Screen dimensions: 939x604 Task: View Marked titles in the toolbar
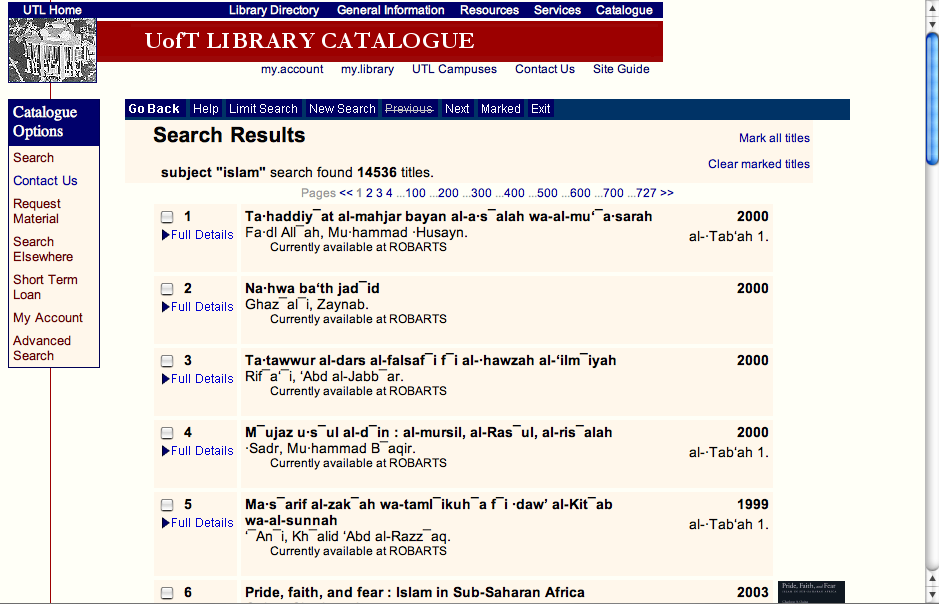coord(501,108)
